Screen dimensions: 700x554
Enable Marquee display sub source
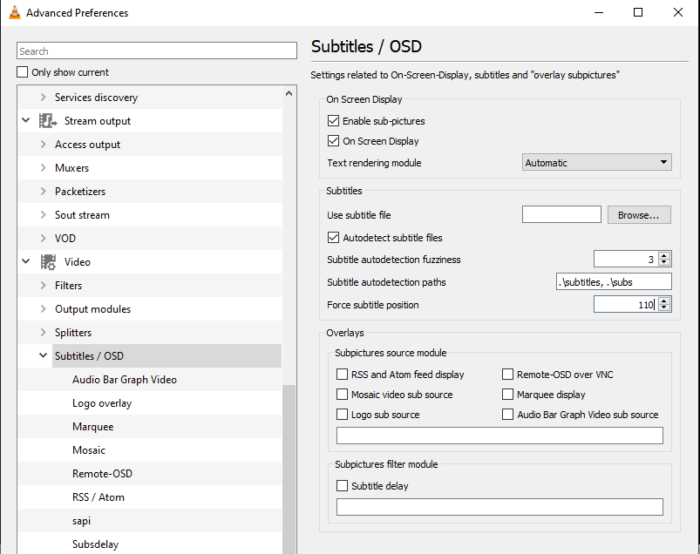coord(508,395)
